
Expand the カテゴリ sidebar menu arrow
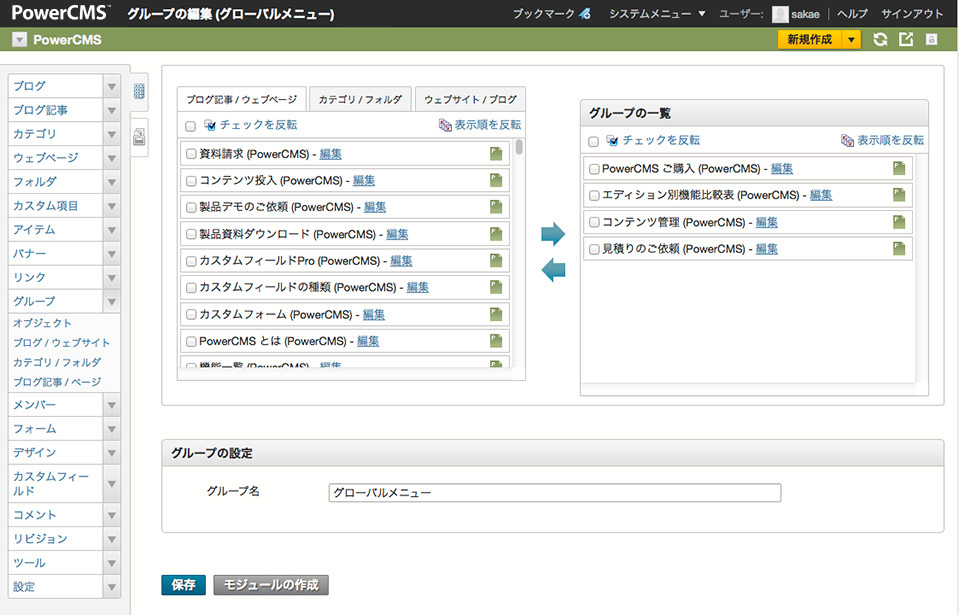pyautogui.click(x=111, y=134)
